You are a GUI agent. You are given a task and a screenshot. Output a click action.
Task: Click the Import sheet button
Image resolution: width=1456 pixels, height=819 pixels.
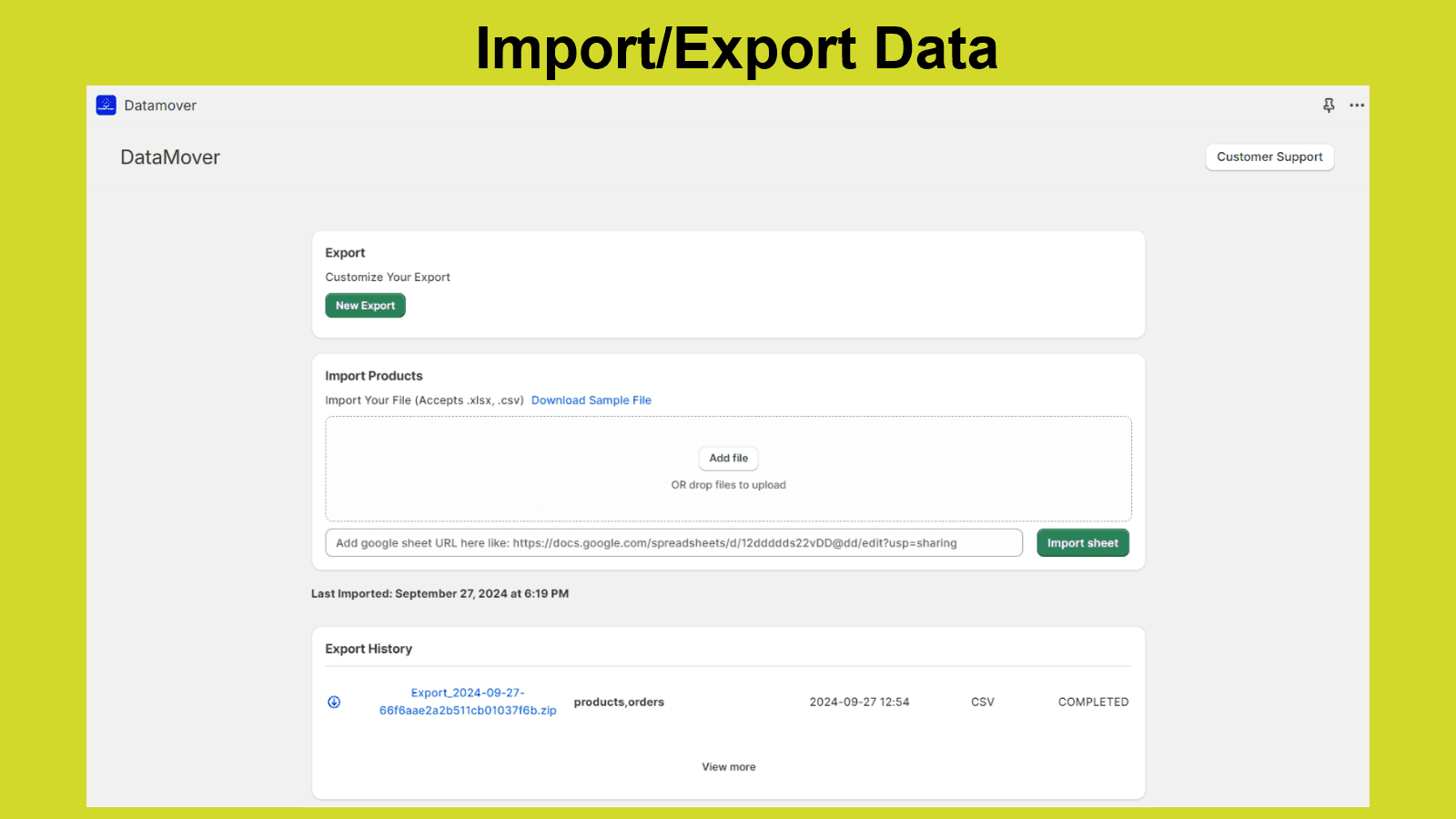(x=1082, y=543)
